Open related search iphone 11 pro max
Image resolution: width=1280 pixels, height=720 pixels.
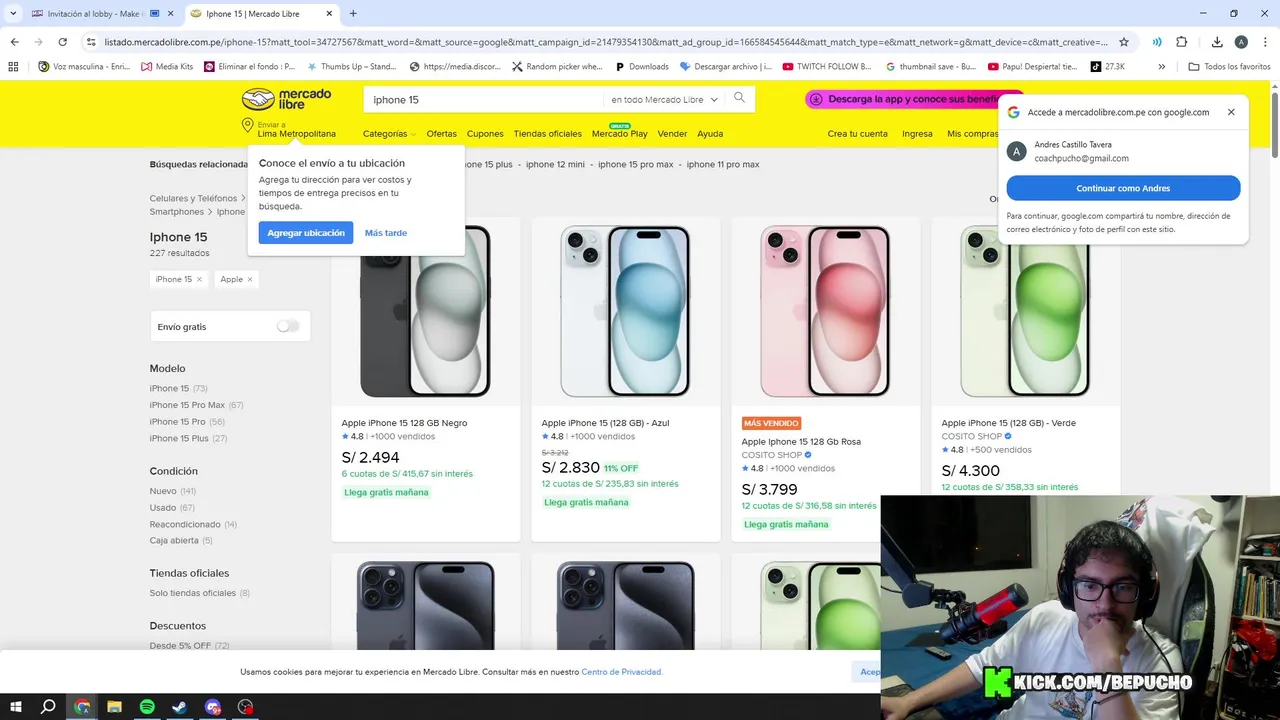(723, 164)
